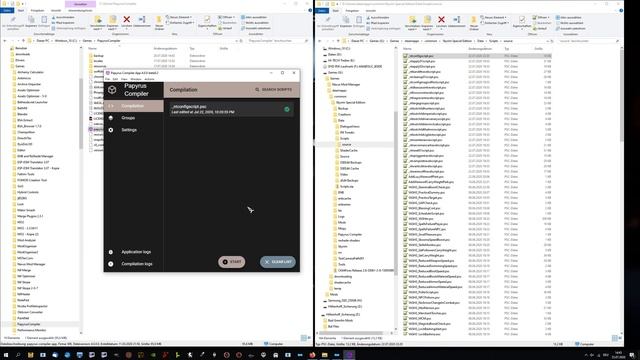
Task: Go up one folder in left Explorer
Action: tap(23, 41)
